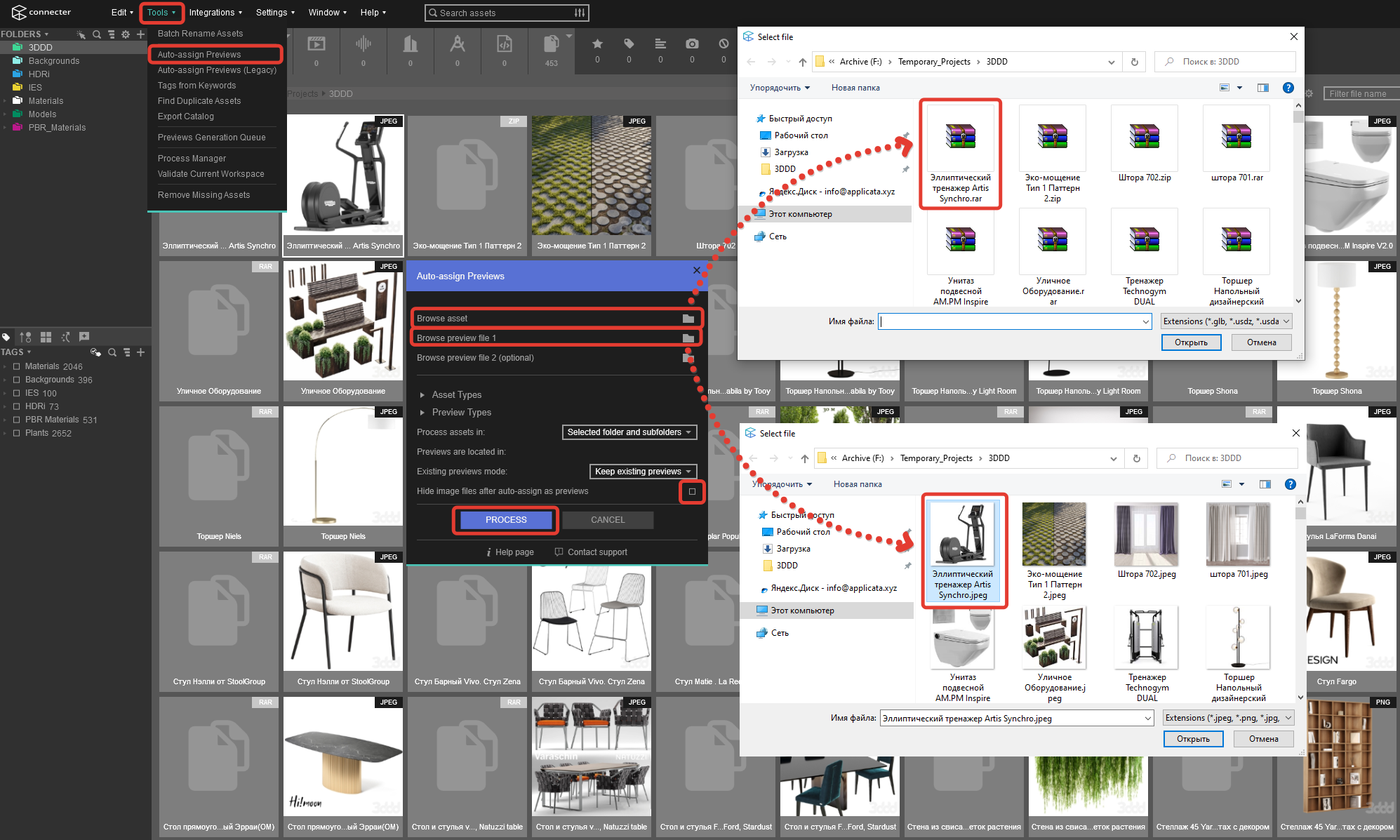Open the grid view tab icon in lower panel
Screen dimensions: 1400x840
(x=46, y=337)
